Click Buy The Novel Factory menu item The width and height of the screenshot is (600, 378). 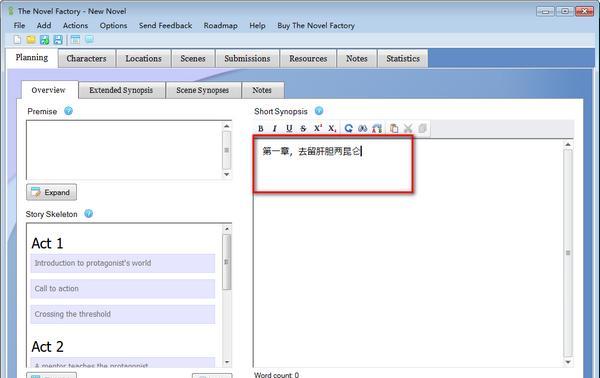(x=316, y=26)
